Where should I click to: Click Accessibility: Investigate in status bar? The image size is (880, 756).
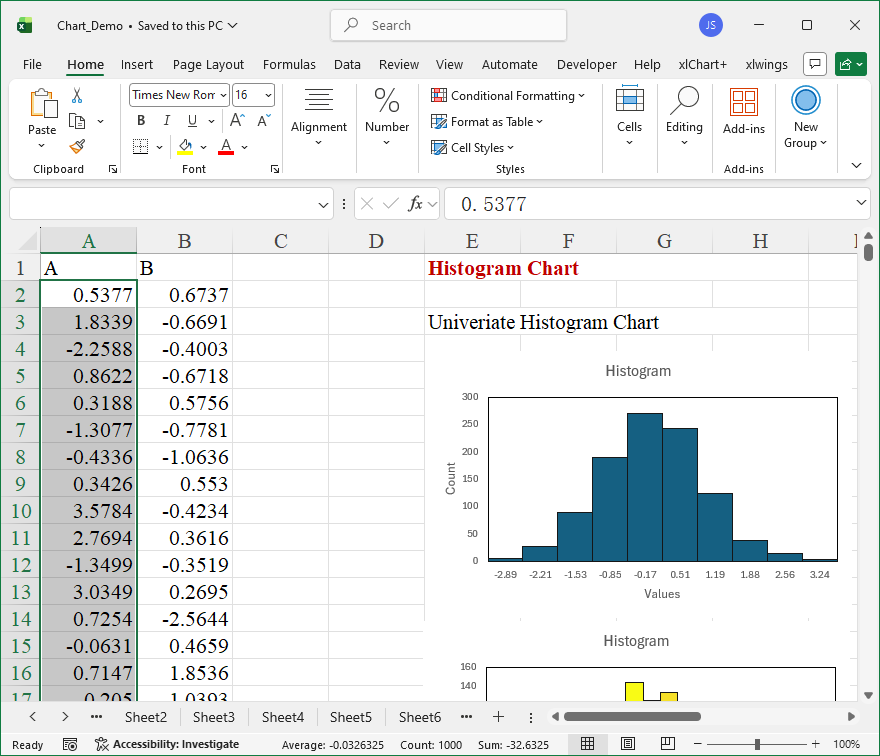pos(166,744)
